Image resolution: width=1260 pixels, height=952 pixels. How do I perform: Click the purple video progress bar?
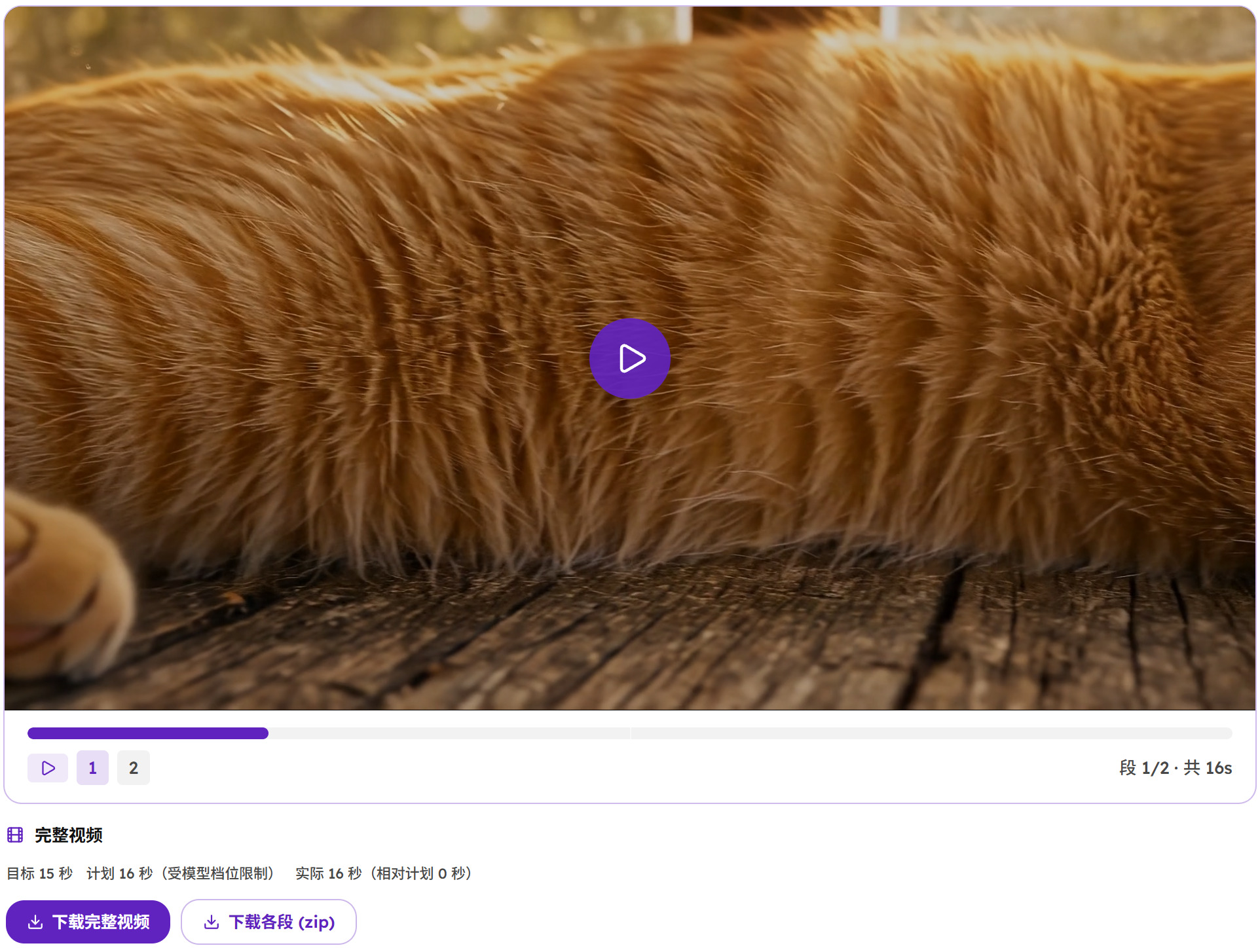coord(629,733)
